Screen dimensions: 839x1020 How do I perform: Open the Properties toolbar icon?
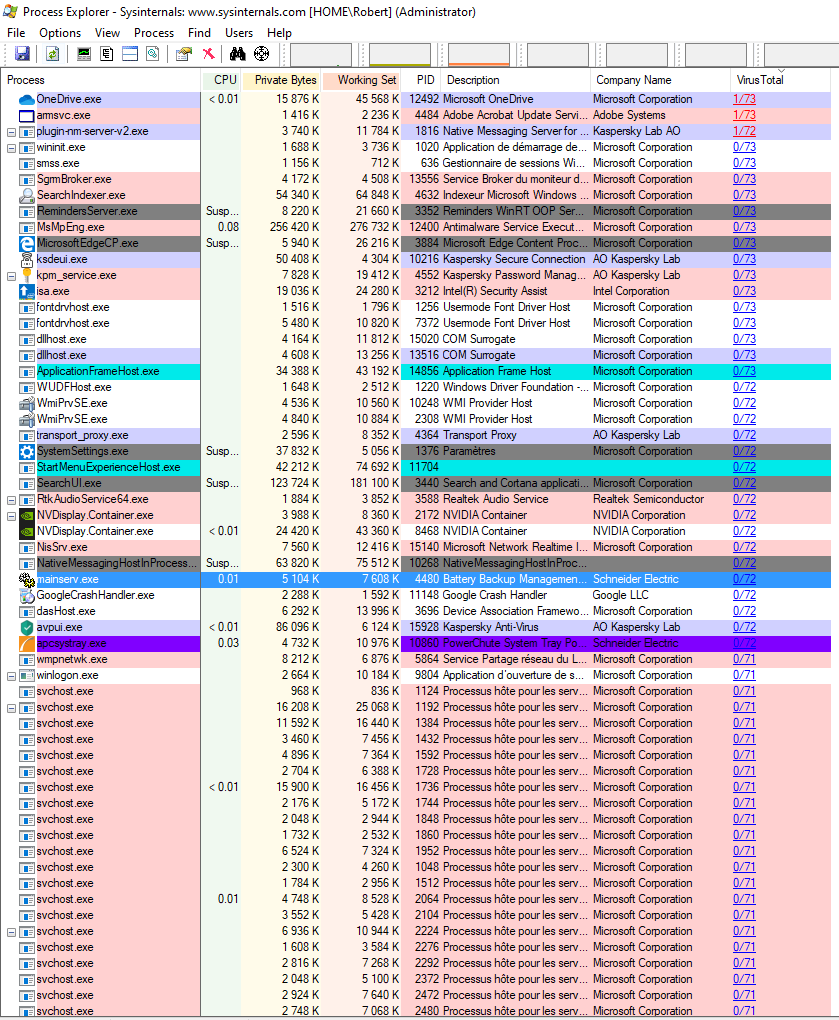click(x=184, y=54)
